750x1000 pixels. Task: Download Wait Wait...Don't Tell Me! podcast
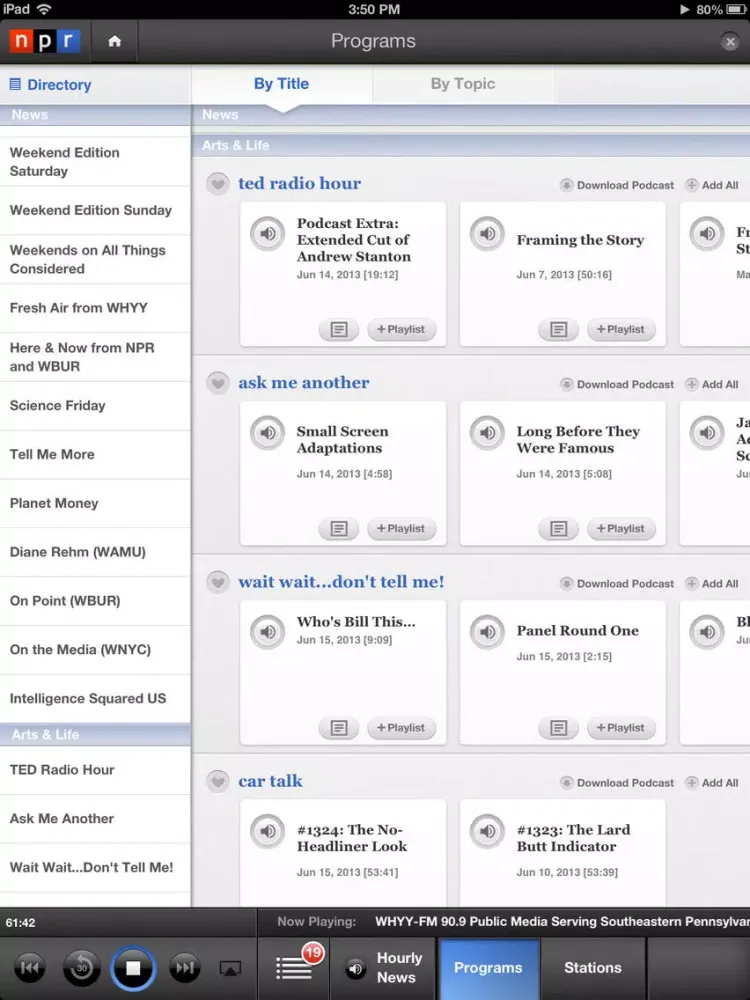(617, 584)
